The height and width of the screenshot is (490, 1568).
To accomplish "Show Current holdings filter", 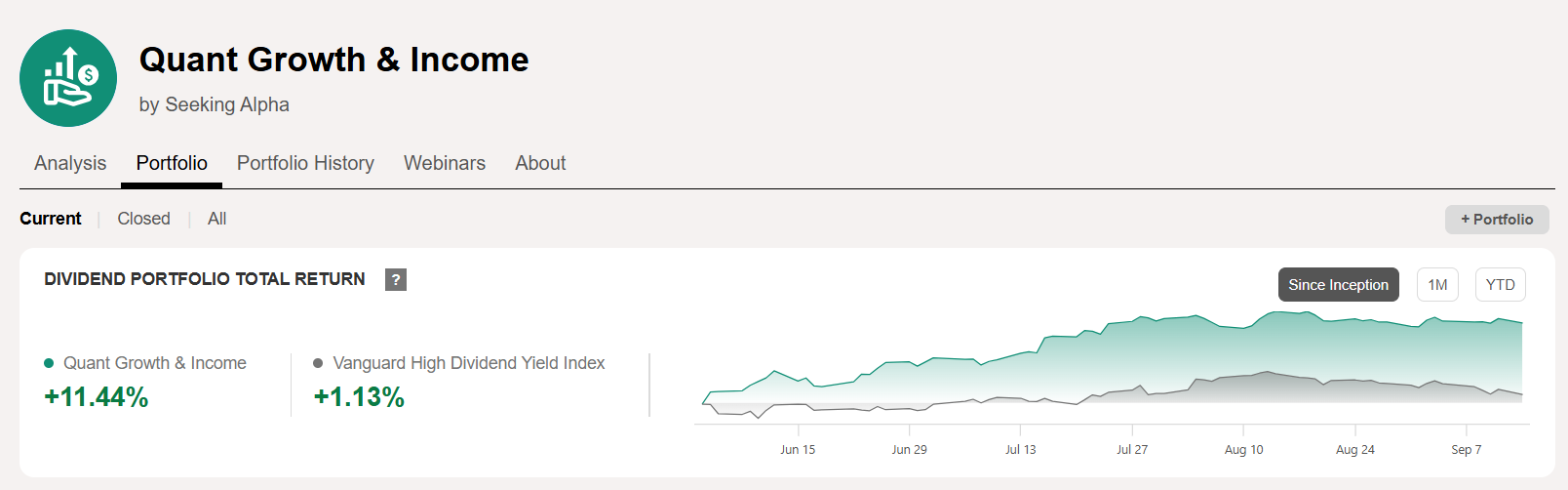I will [51, 219].
